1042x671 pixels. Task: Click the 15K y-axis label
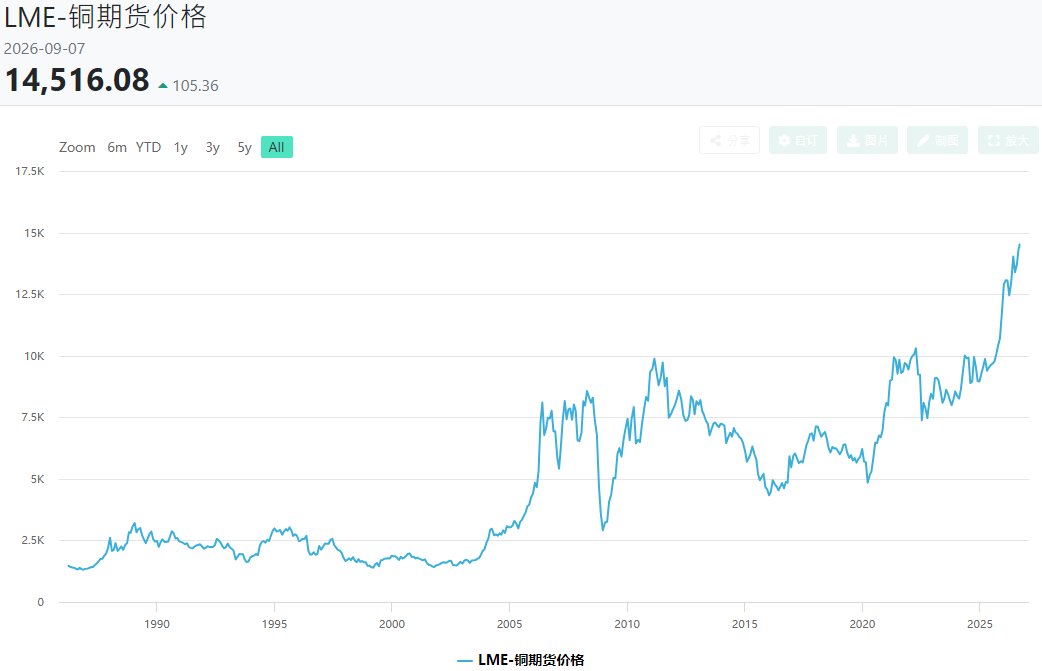pyautogui.click(x=34, y=233)
